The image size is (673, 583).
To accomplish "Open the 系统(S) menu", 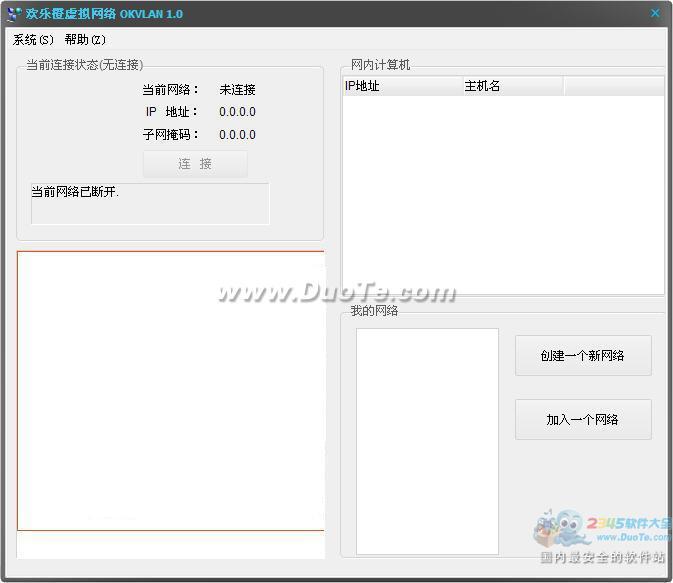I will point(33,40).
